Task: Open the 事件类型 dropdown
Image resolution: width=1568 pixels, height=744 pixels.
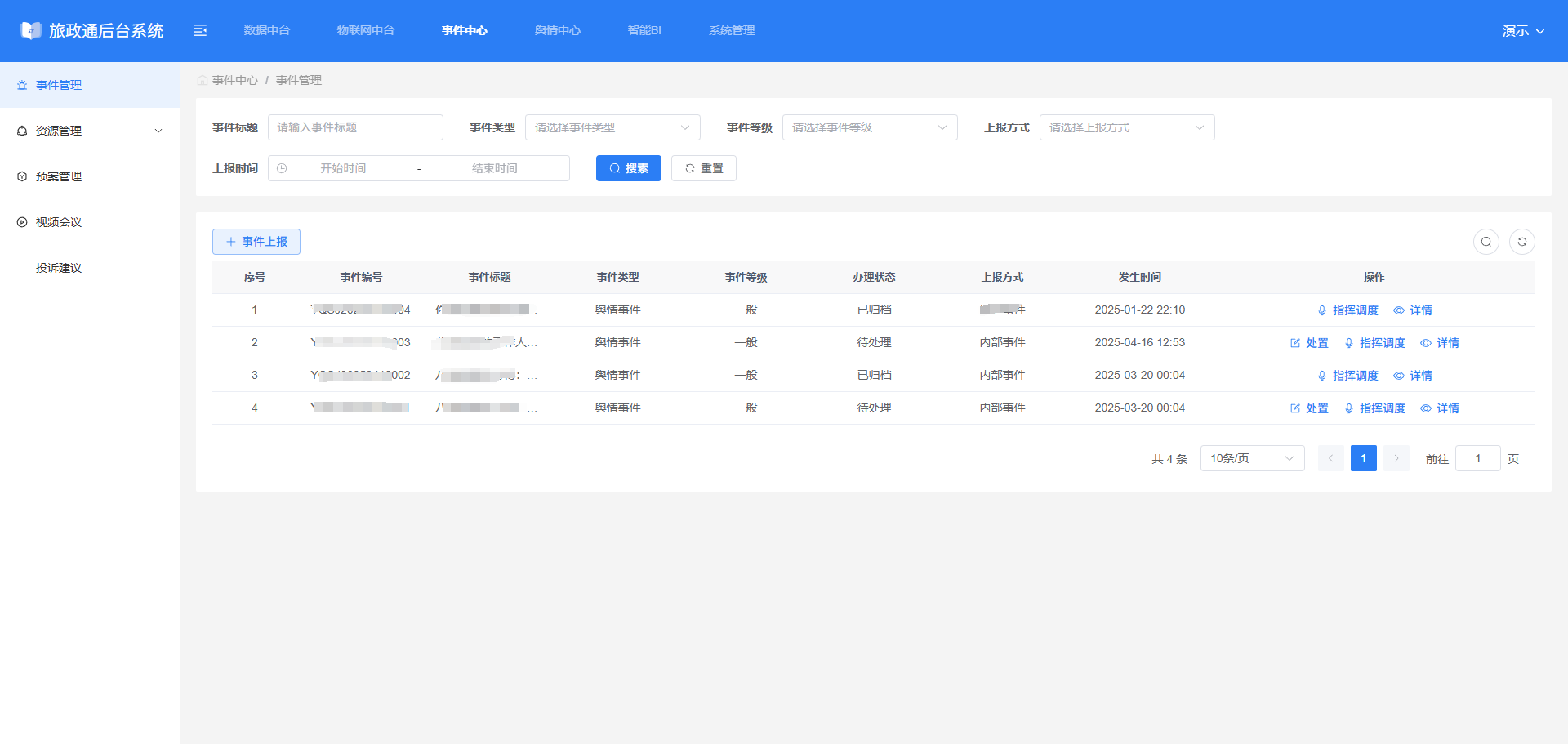Action: [612, 127]
